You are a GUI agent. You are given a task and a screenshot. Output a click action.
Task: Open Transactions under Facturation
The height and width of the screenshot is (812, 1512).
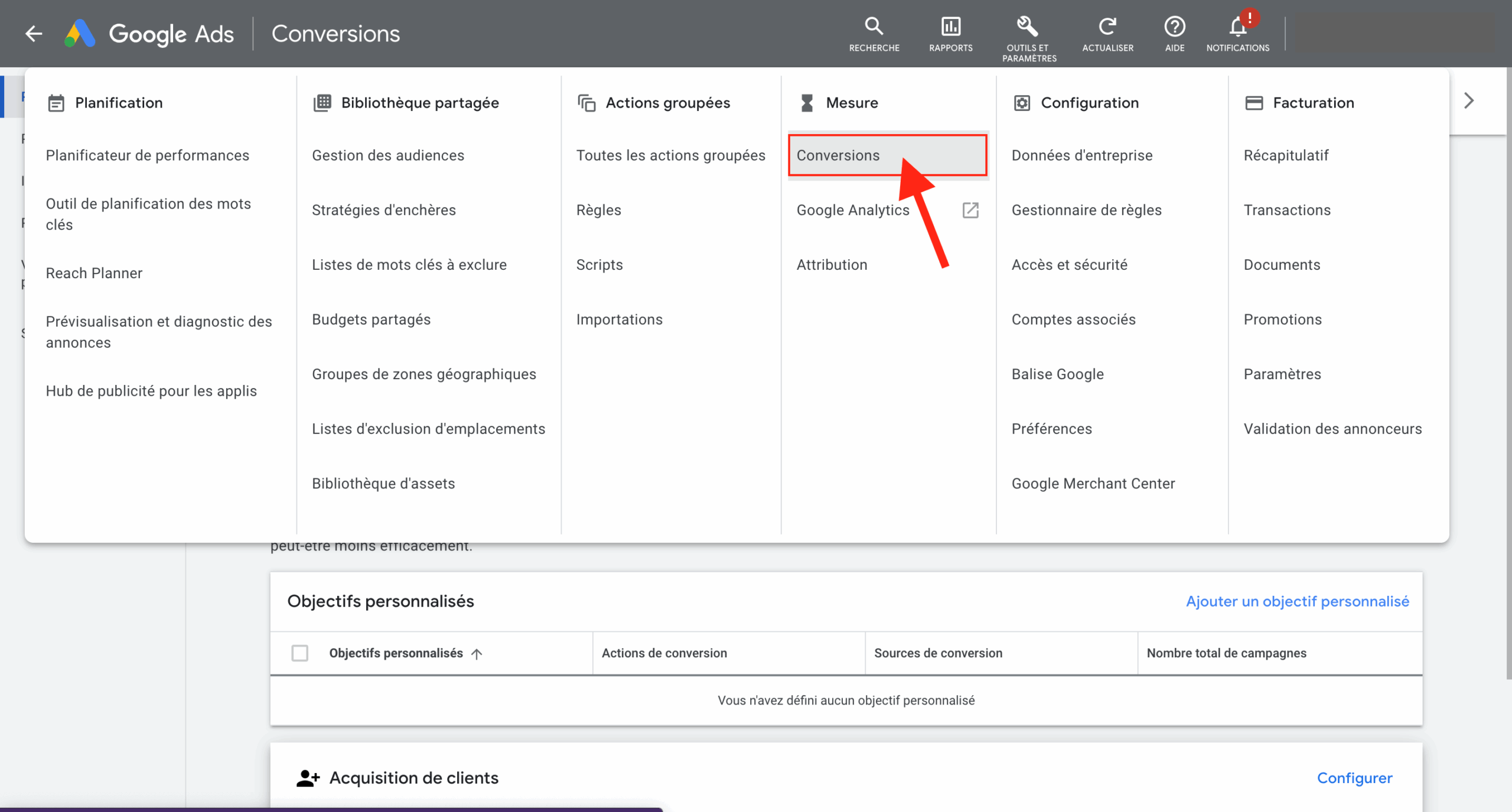coord(1287,210)
